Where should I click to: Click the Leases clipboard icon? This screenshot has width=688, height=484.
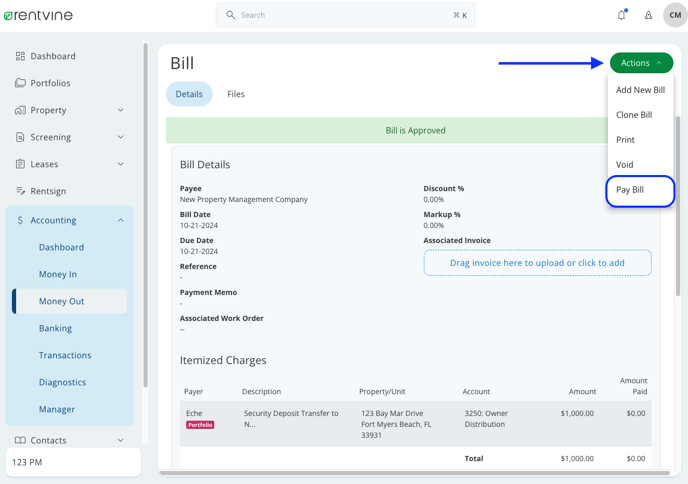tap(20, 164)
